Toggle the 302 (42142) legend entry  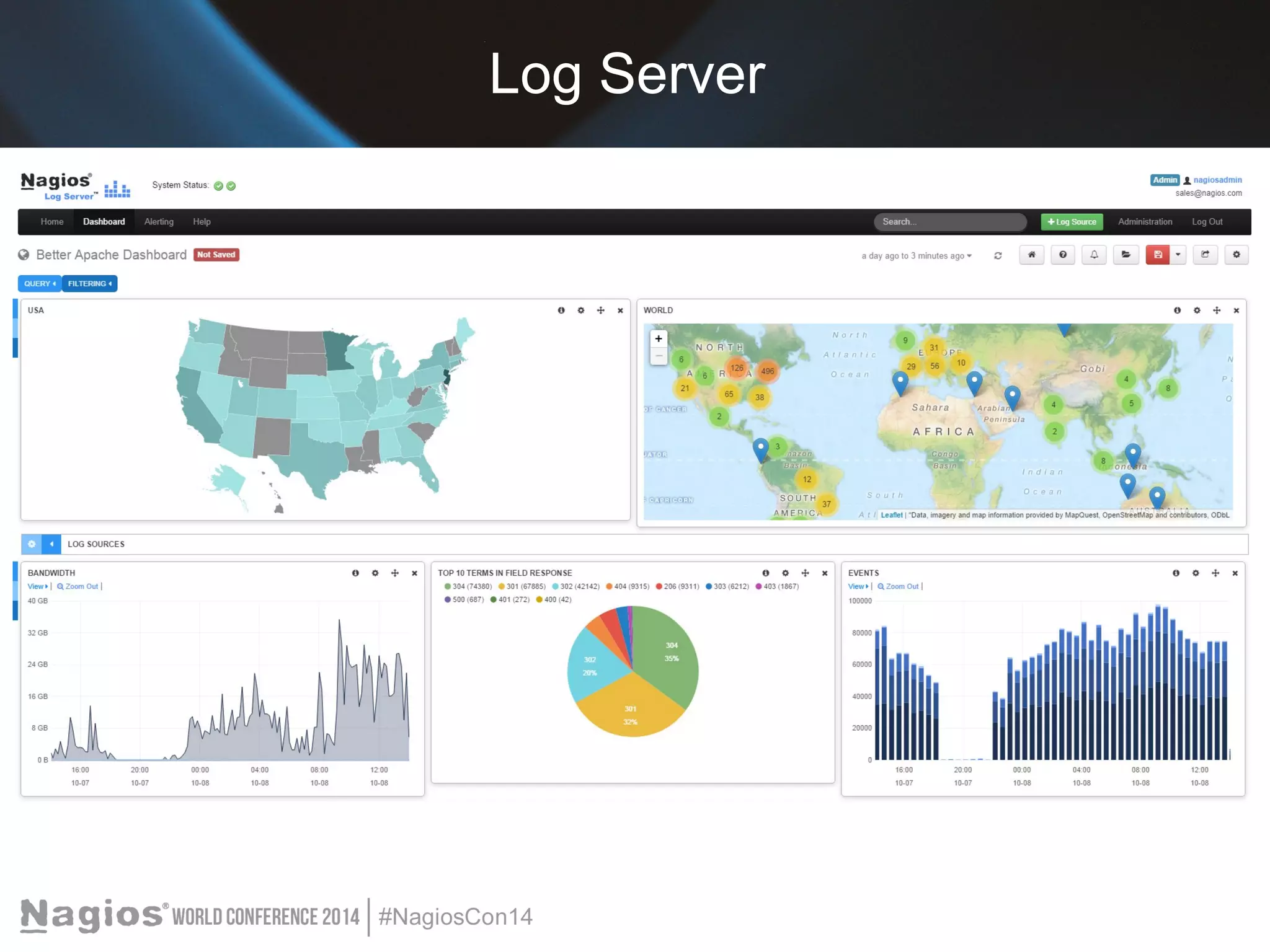pos(576,586)
